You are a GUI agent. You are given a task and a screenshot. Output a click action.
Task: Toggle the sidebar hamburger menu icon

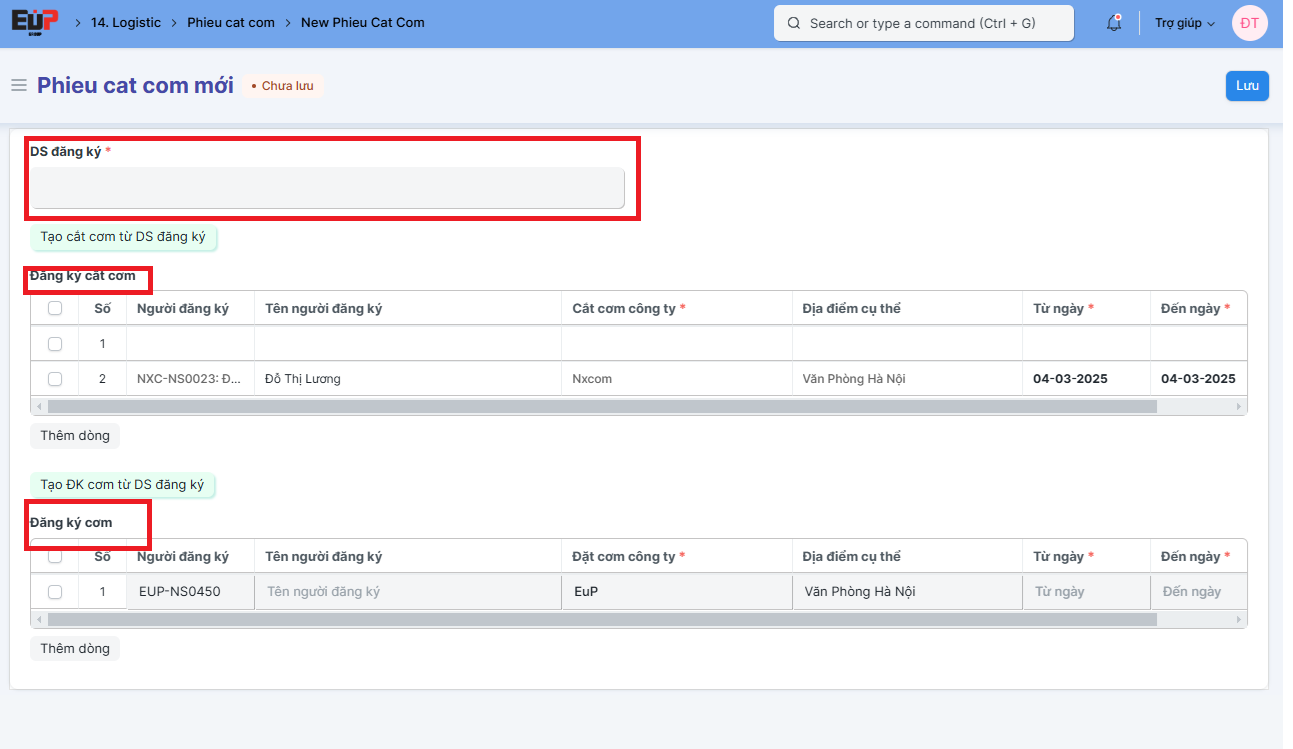[19, 86]
